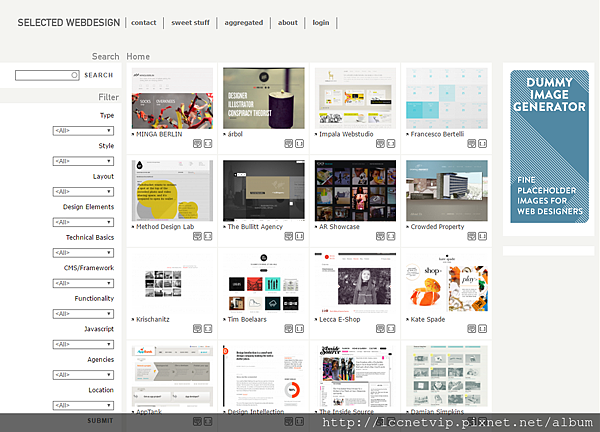Click the The Bullitt Agency title link

pos(255,227)
